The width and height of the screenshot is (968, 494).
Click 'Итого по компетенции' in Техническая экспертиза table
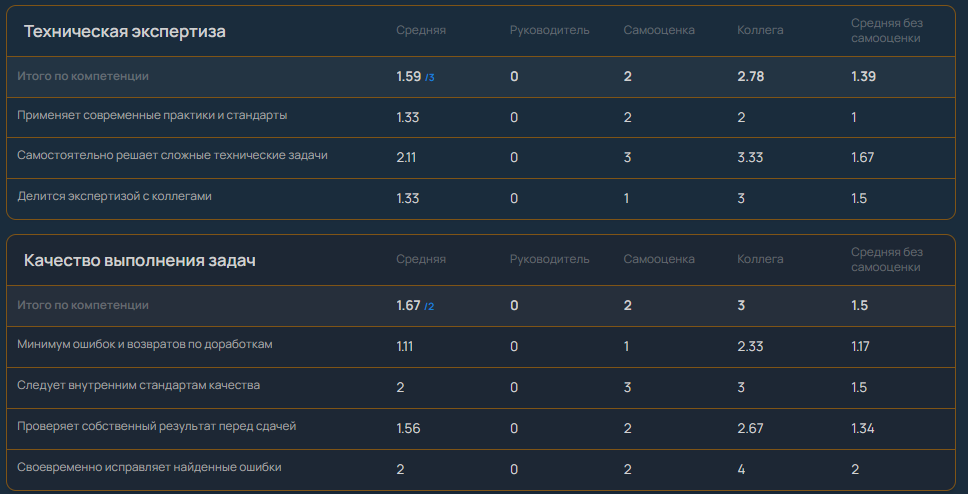(83, 76)
